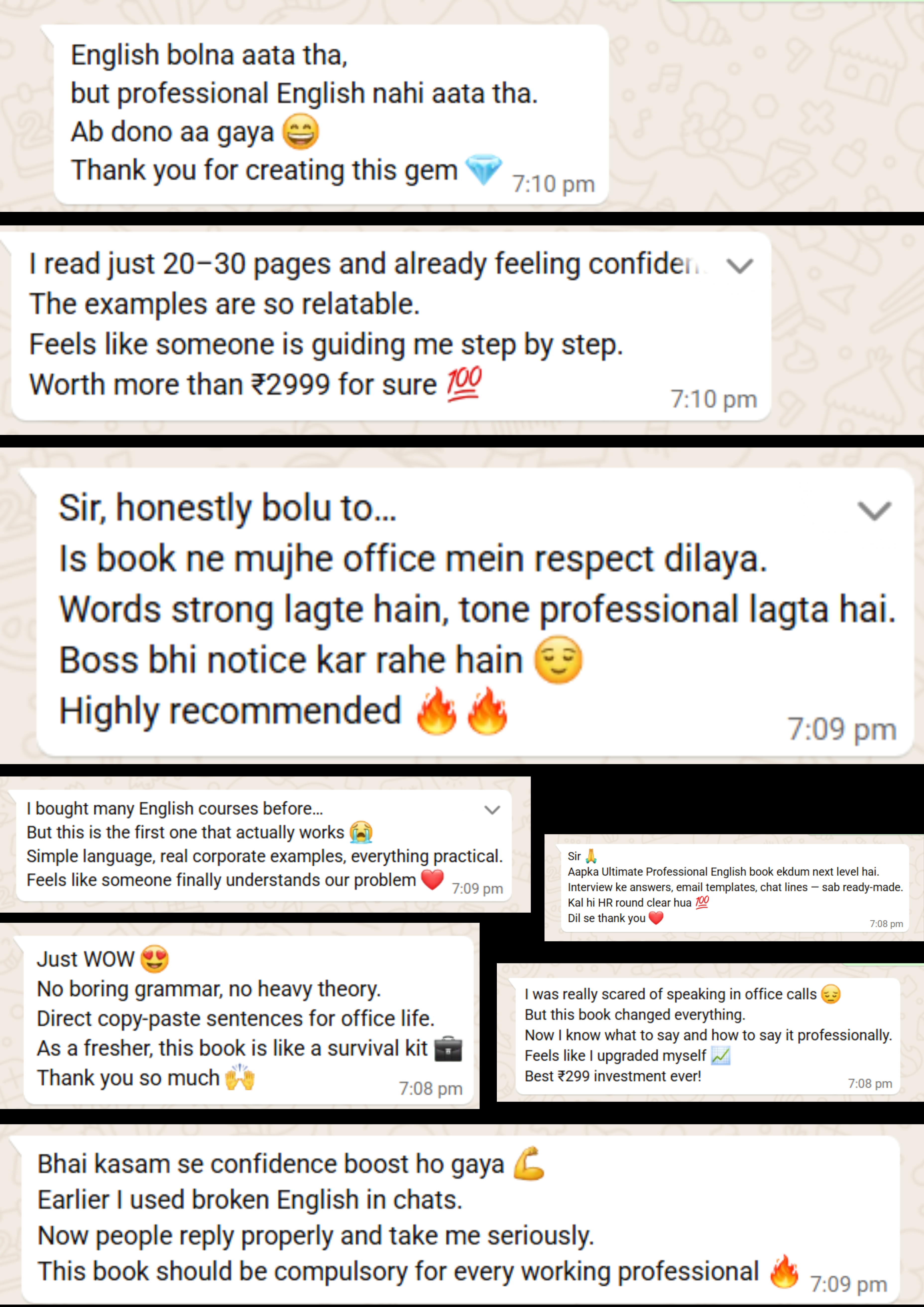The width and height of the screenshot is (924, 1307).
Task: Click the 'English bolna aata tha' message bubble
Action: pyautogui.click(x=331, y=114)
